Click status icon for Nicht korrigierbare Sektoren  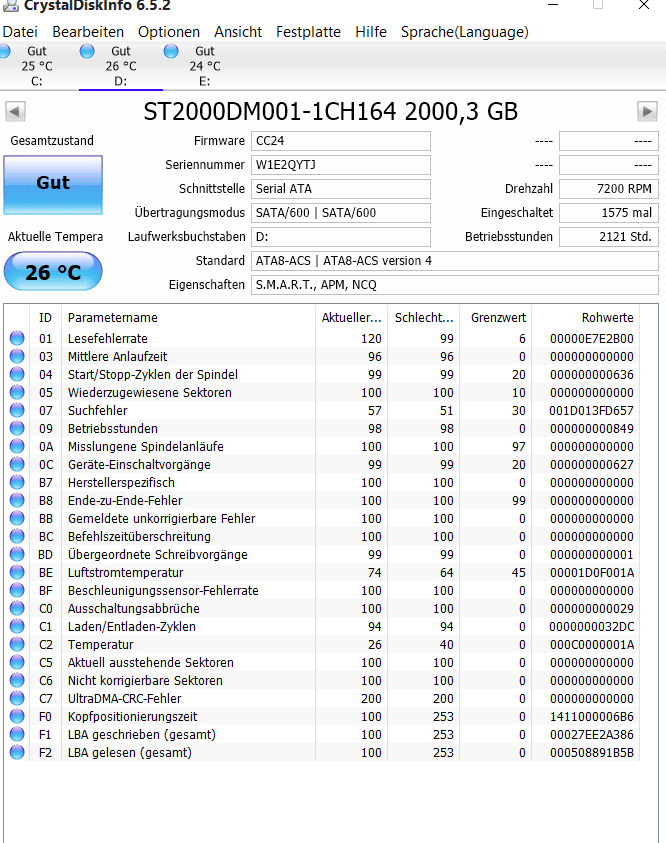[17, 680]
